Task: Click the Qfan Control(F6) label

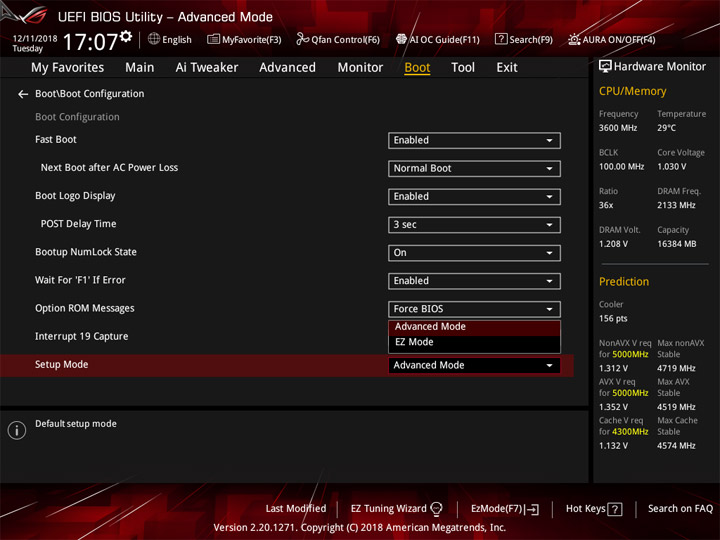Action: click(345, 39)
